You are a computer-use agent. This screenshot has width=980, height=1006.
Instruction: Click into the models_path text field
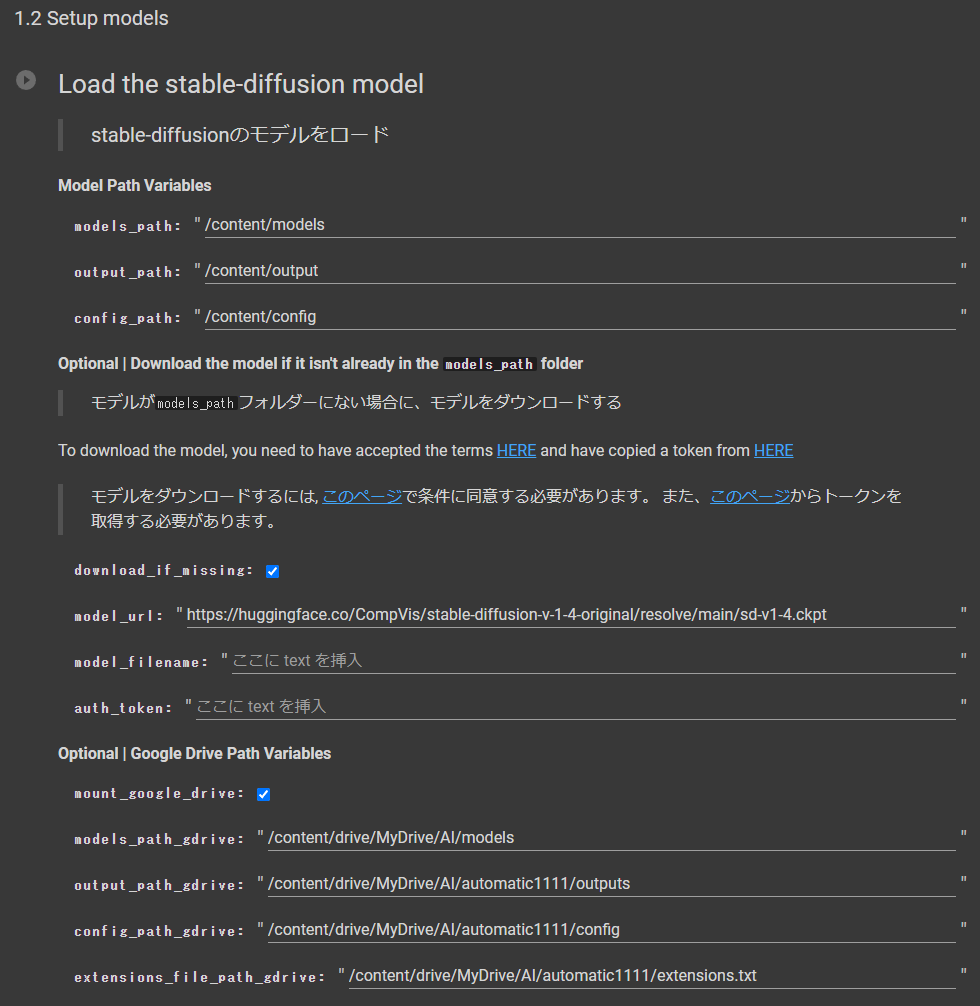click(580, 225)
